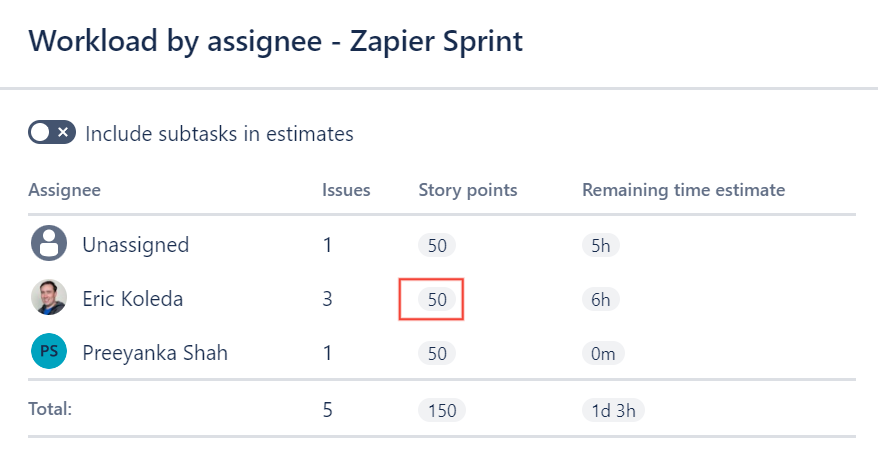Click the Story points column header
The width and height of the screenshot is (878, 462).
point(467,190)
